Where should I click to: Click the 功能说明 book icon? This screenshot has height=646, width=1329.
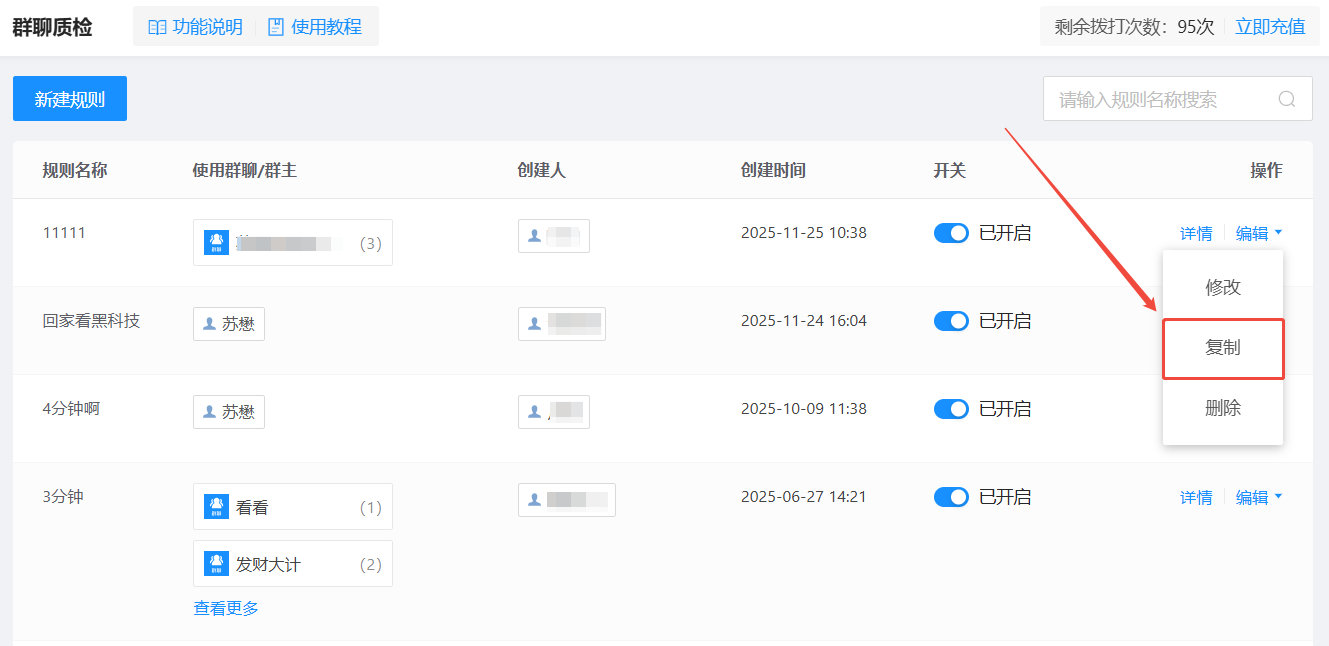point(157,27)
